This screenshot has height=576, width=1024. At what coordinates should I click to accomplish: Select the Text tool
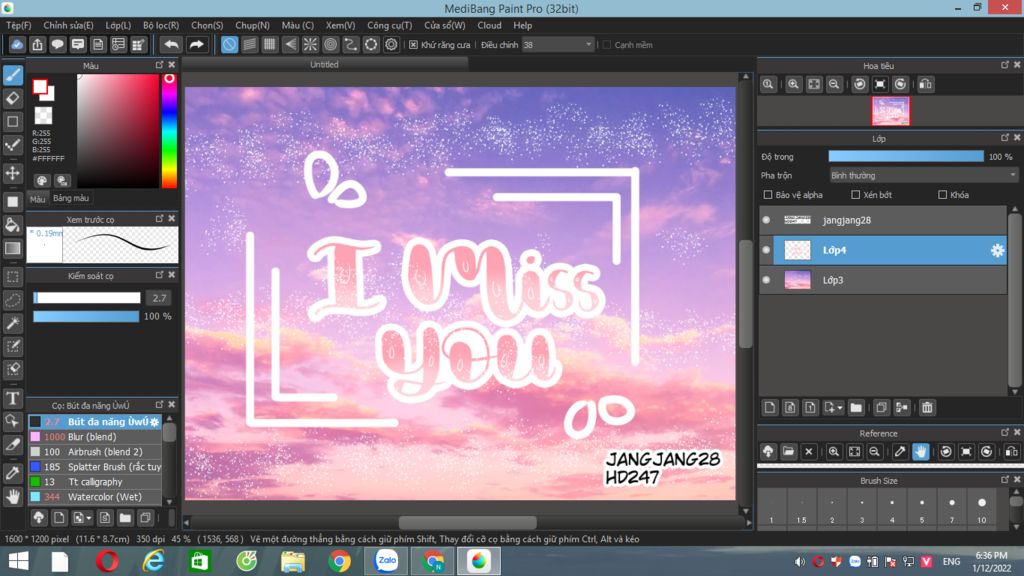[x=13, y=398]
